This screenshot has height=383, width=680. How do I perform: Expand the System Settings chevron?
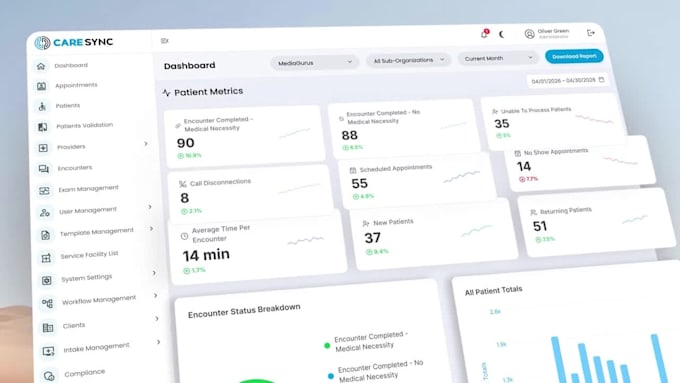click(x=154, y=273)
